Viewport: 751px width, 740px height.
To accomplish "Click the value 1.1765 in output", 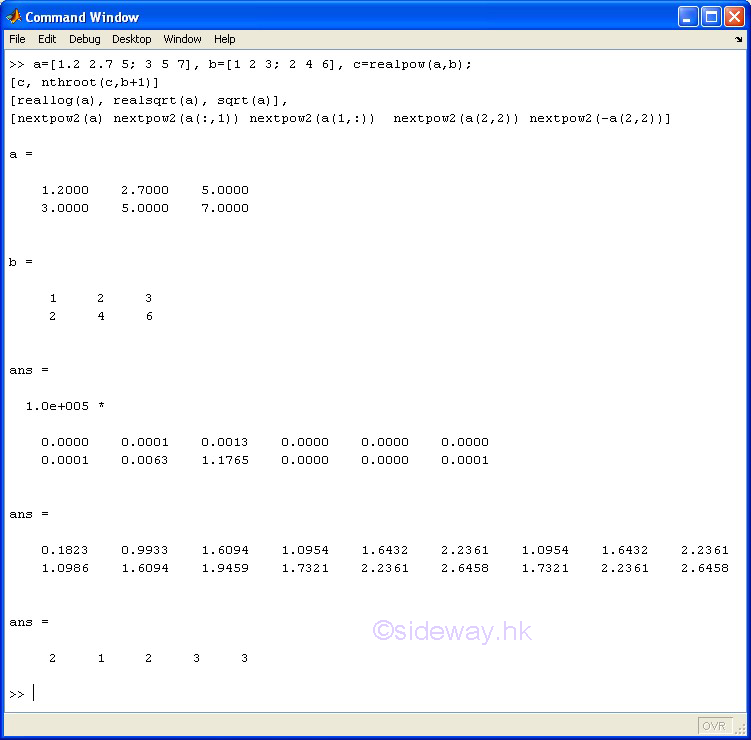I will tap(224, 460).
